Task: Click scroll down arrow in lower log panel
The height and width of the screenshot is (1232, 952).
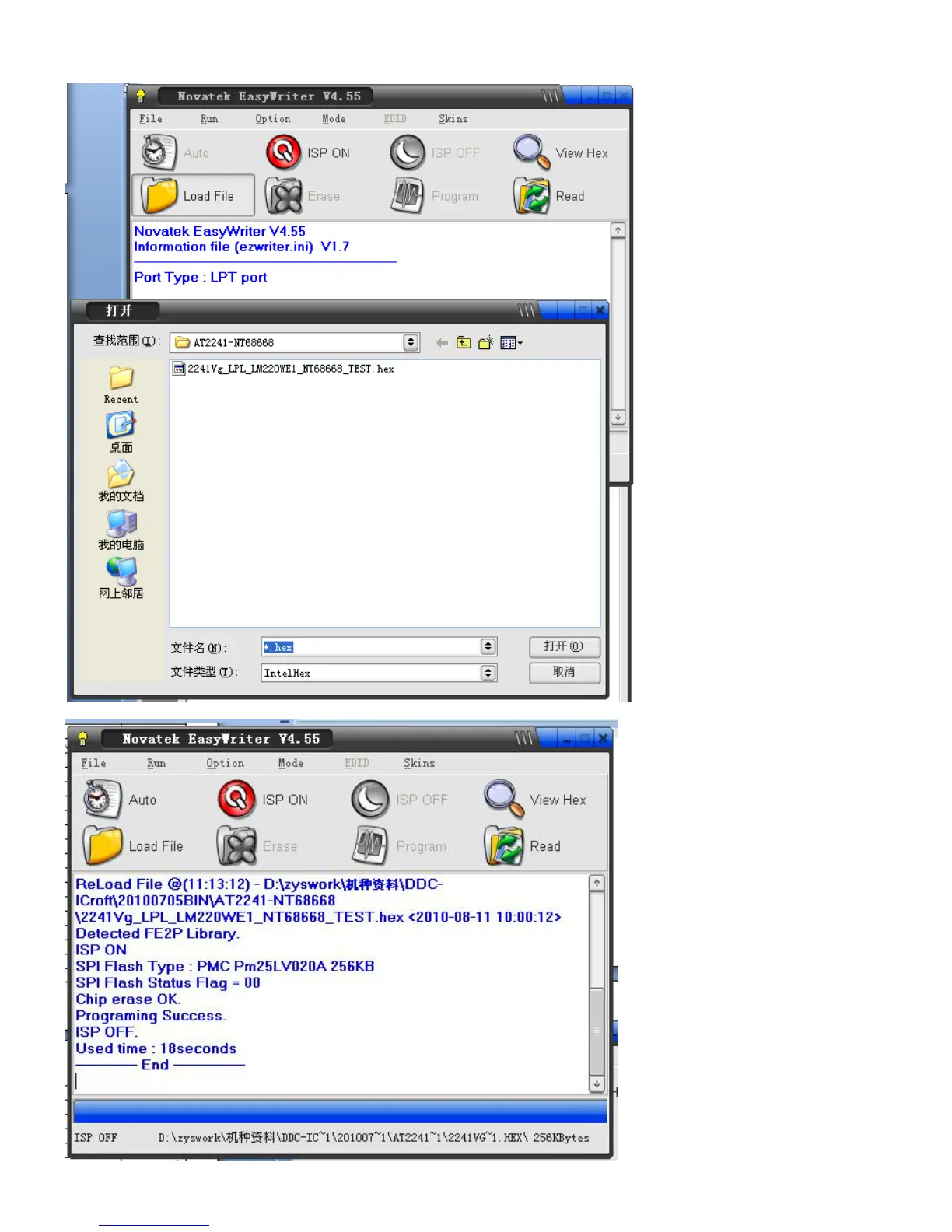Action: tap(597, 1083)
